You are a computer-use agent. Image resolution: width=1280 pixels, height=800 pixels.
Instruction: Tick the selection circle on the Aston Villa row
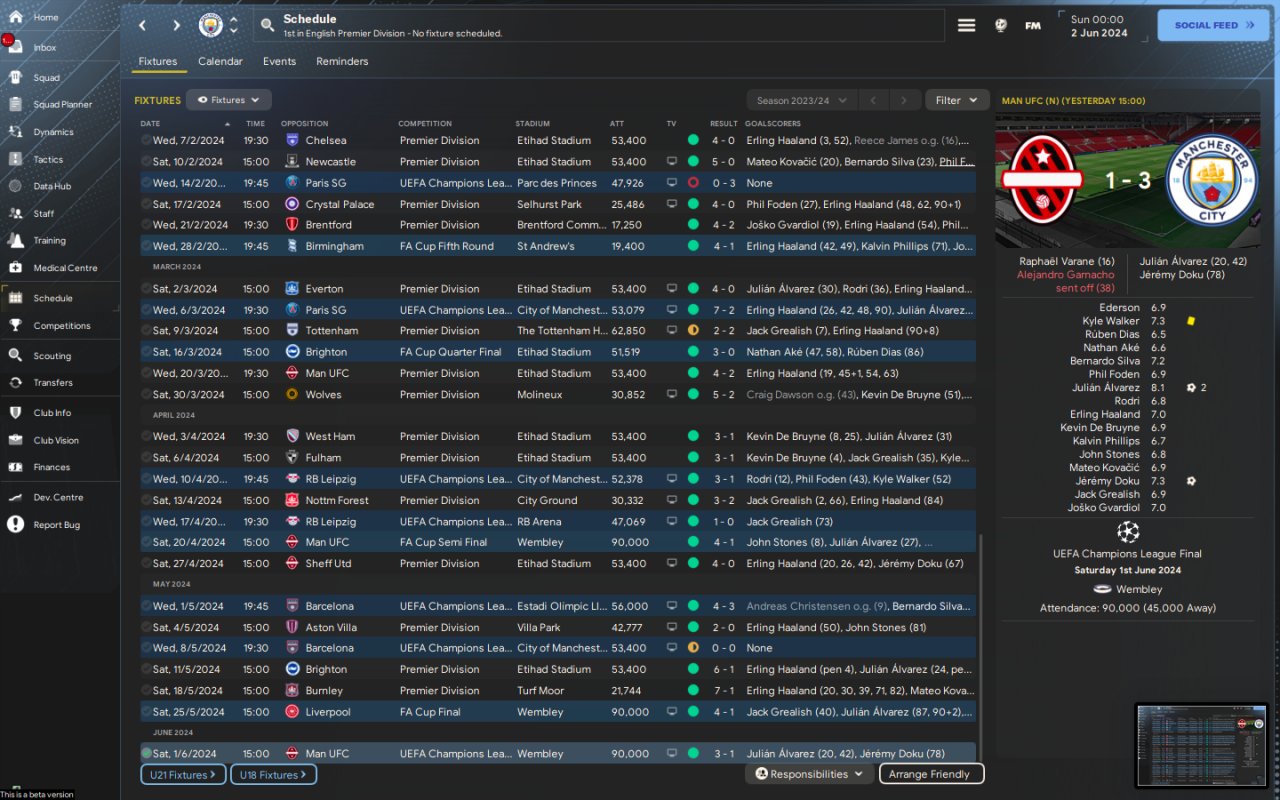(x=146, y=627)
